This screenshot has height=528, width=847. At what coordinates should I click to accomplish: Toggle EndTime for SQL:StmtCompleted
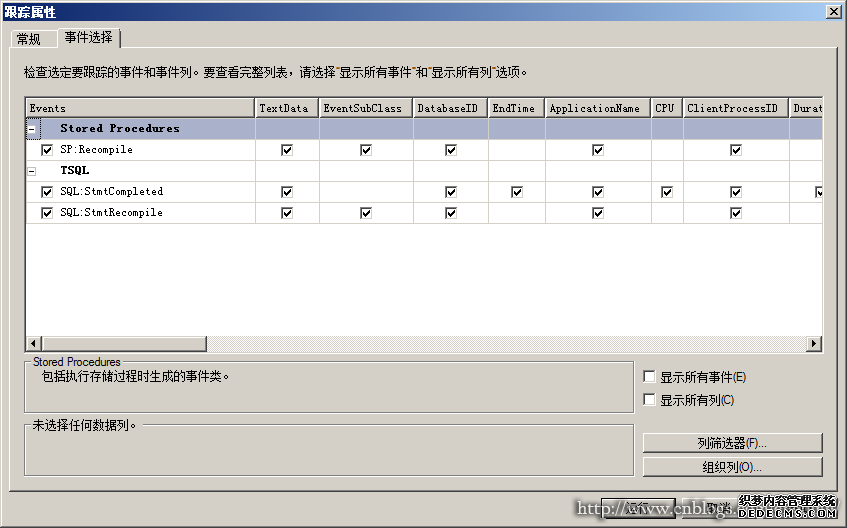point(517,192)
